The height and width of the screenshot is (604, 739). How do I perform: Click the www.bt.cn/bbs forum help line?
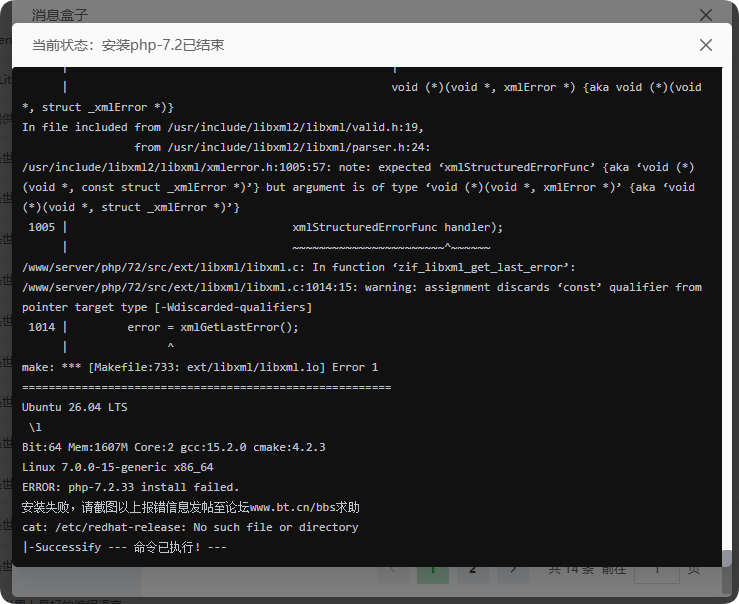point(190,507)
